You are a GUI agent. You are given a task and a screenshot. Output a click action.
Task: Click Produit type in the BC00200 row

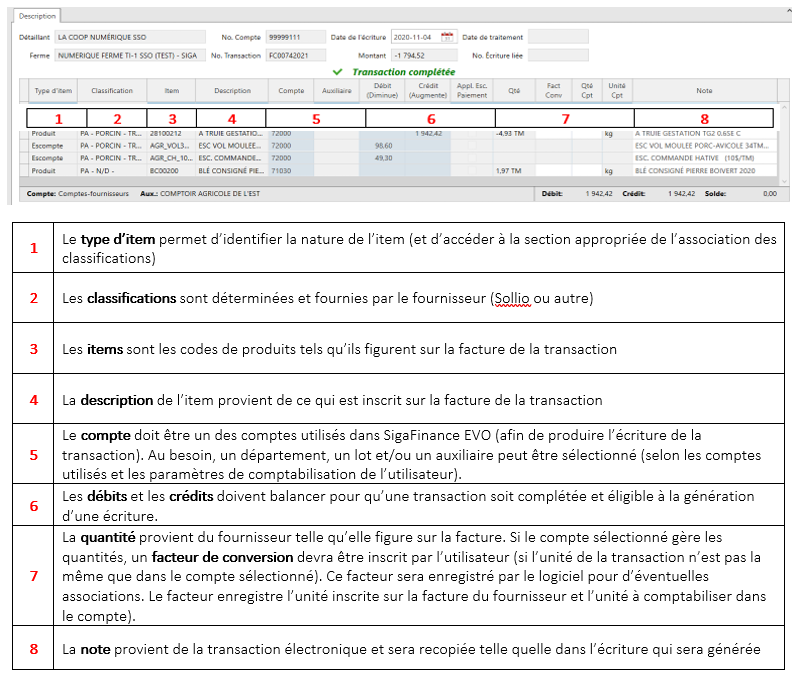pos(43,171)
